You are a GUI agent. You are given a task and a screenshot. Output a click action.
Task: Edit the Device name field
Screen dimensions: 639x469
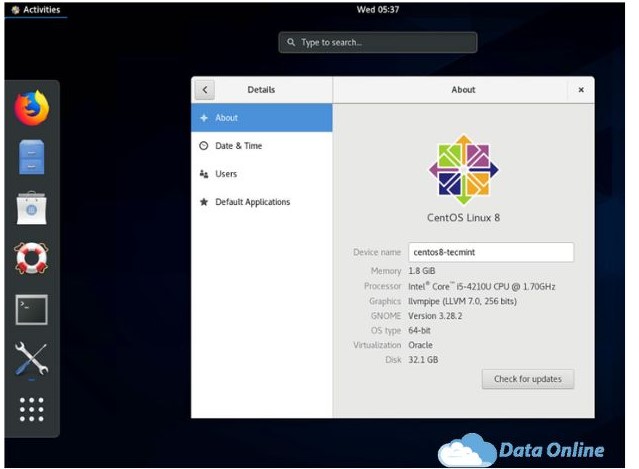click(x=491, y=252)
